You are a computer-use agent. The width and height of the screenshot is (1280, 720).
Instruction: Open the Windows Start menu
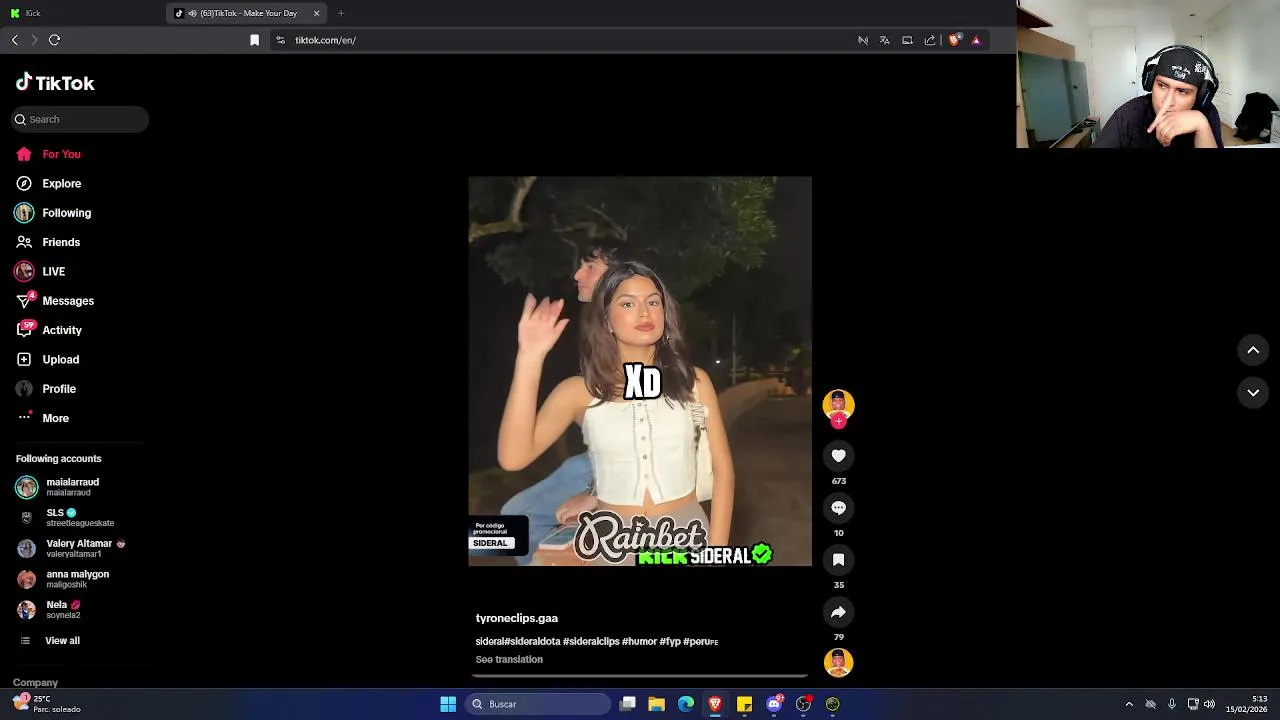448,704
